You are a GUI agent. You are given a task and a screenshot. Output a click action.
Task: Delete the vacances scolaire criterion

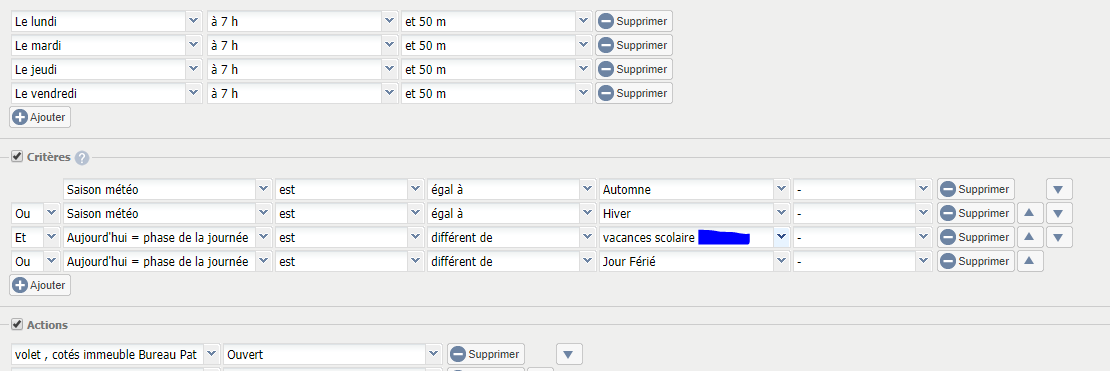[976, 237]
